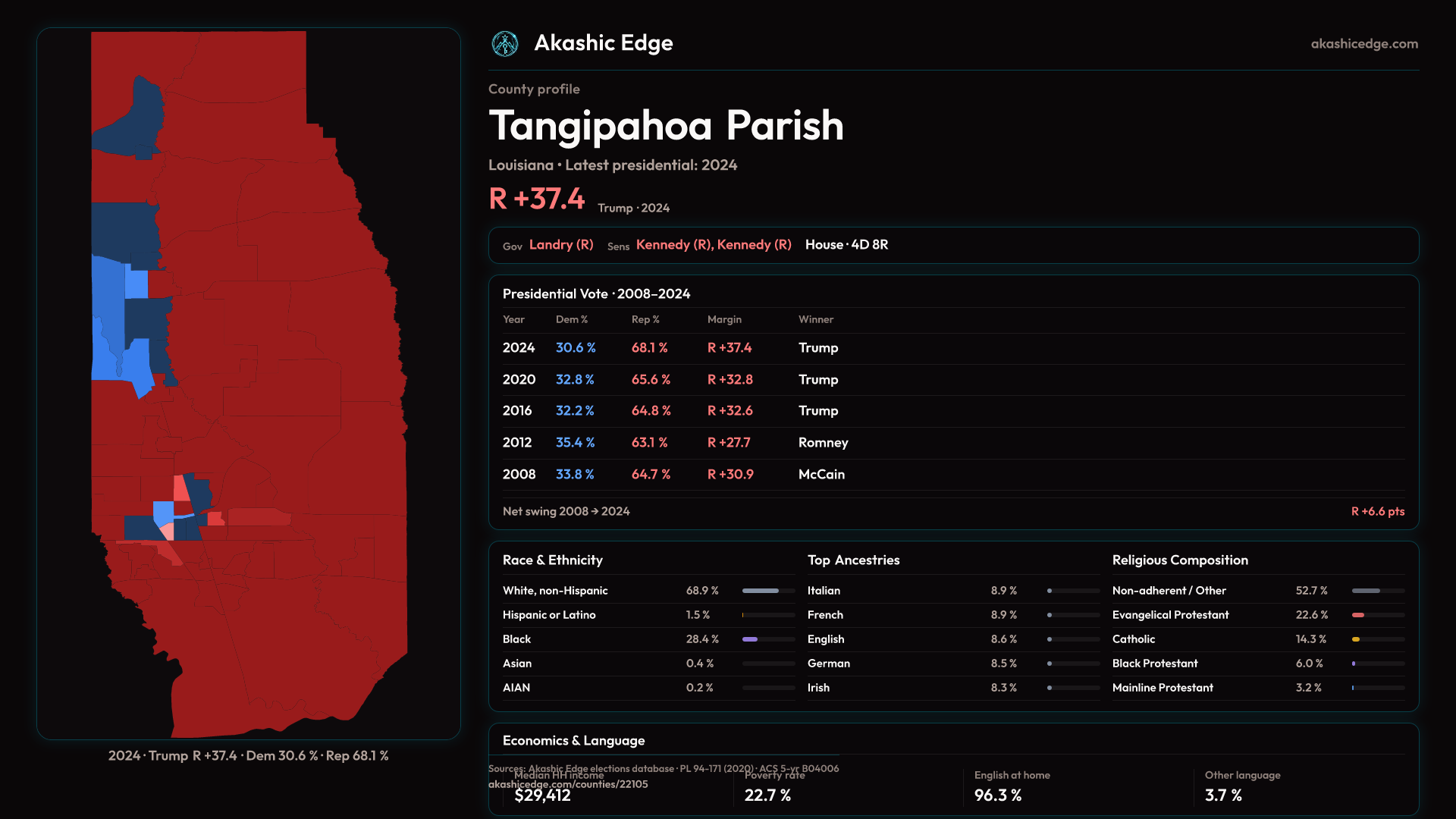The height and width of the screenshot is (819, 1456).
Task: Click the Evangelical Protestant red bar
Action: click(x=1358, y=615)
